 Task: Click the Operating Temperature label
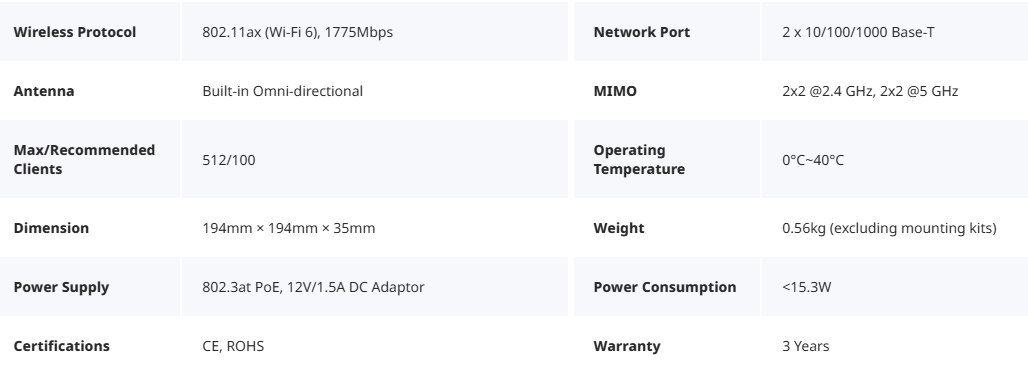pyautogui.click(x=639, y=159)
